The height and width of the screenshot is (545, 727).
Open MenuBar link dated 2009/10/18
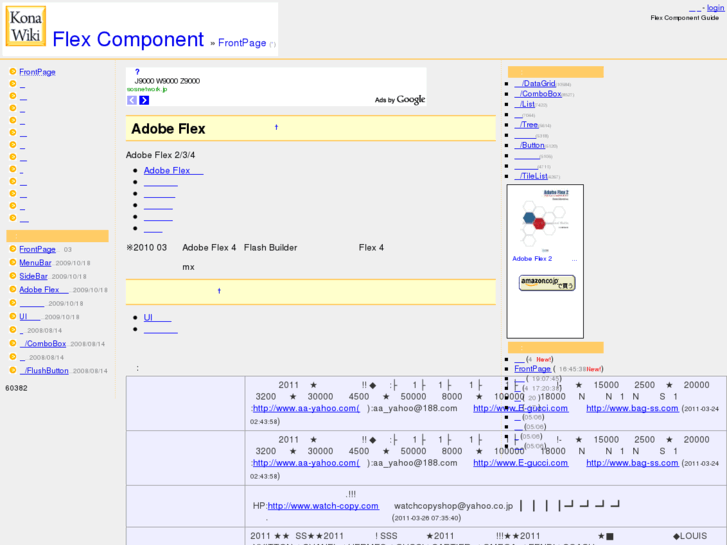click(x=35, y=263)
